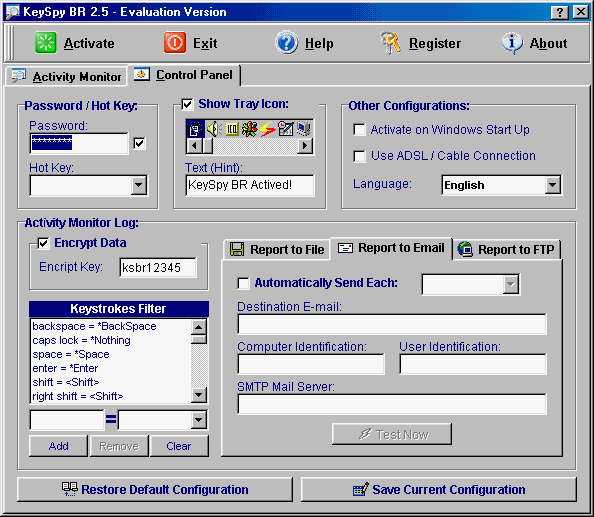Enable Automatically Send Each checkbox
This screenshot has width=594, height=517.
click(x=243, y=283)
